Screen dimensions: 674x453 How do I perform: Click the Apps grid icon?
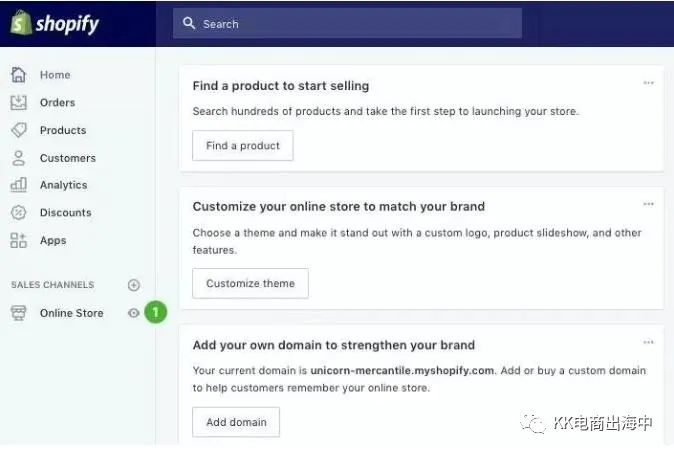click(x=18, y=240)
